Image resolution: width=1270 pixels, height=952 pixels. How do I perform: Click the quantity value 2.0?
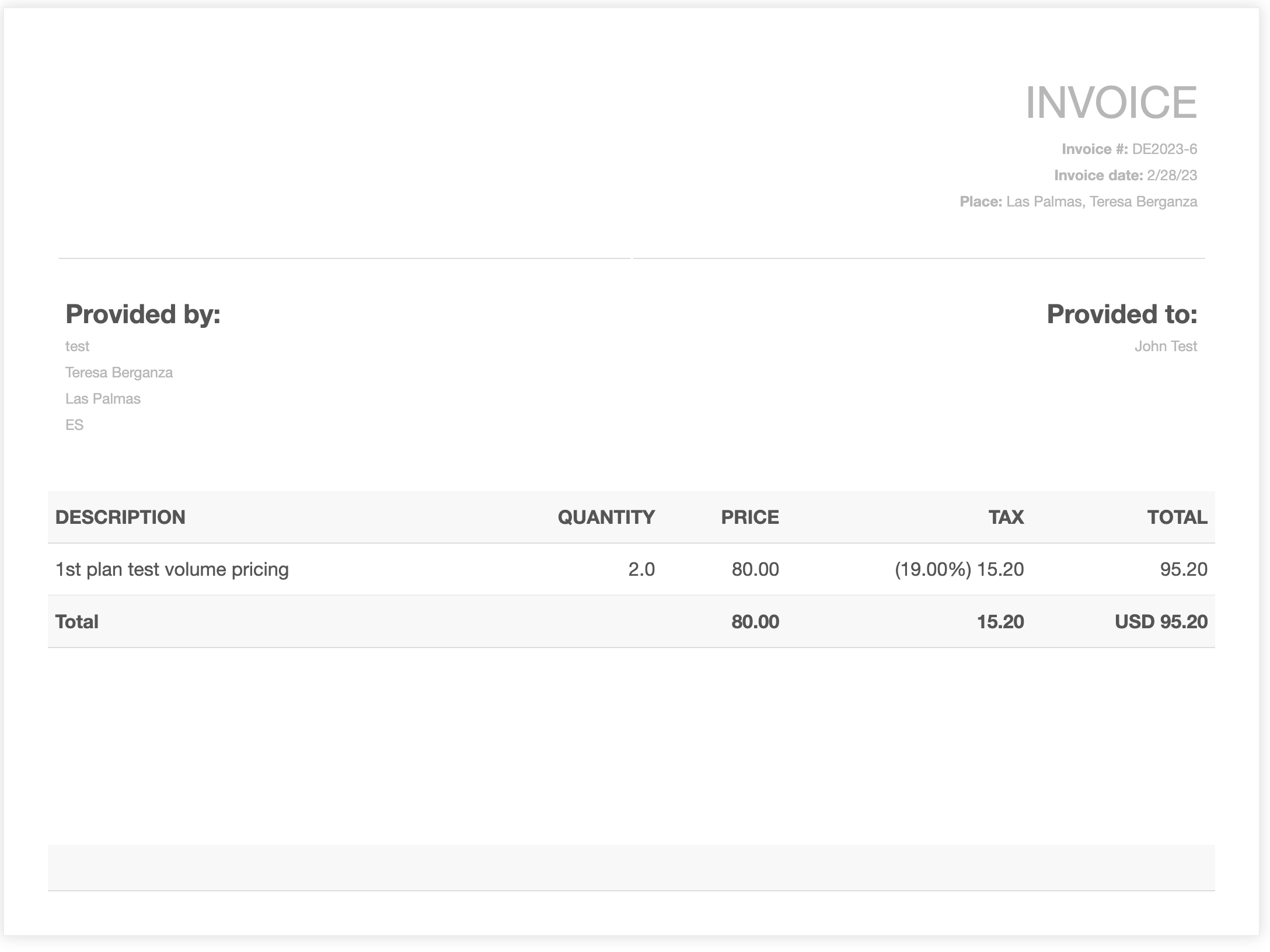641,569
